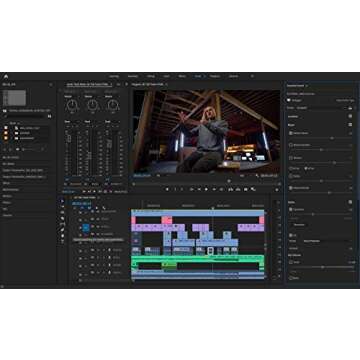Viewport: 360px width, 360px height.
Task: Click the Lift button
Action: click(230, 189)
